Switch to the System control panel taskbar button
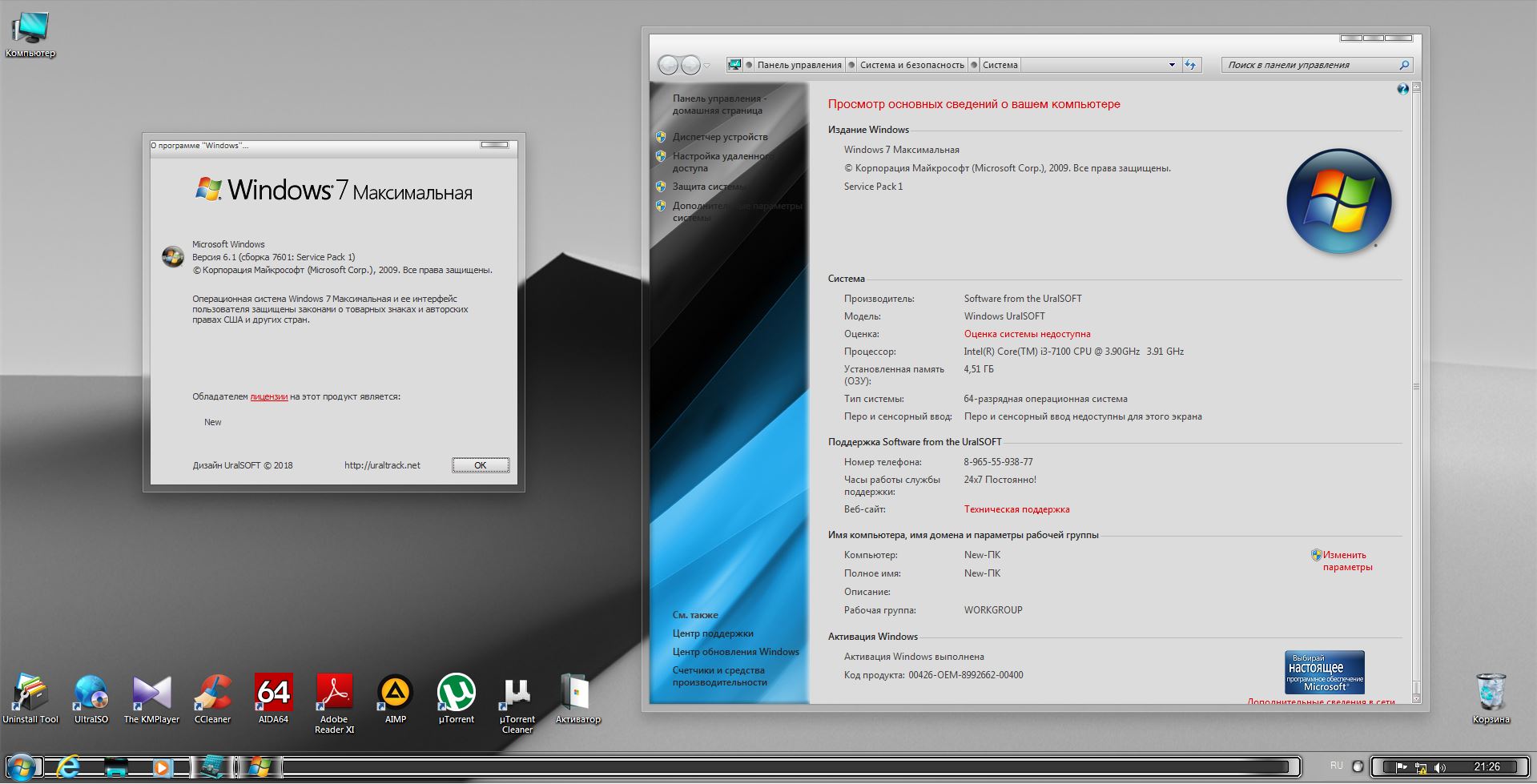Image resolution: width=1537 pixels, height=784 pixels. click(x=212, y=766)
